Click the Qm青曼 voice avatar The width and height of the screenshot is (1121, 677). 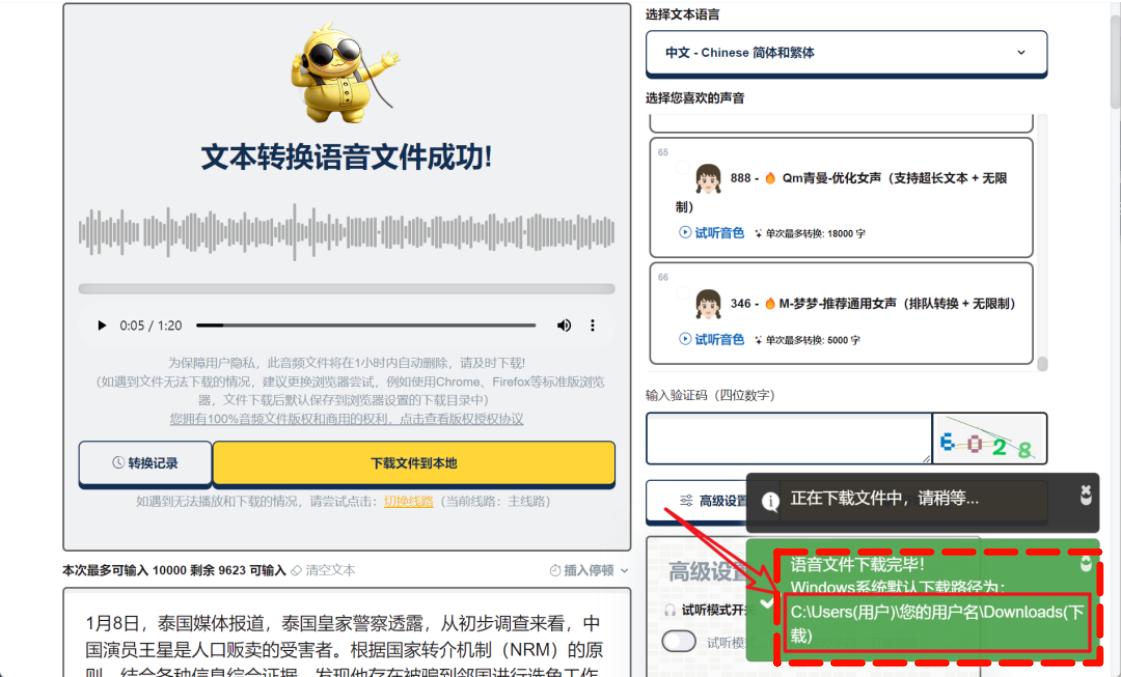click(708, 179)
